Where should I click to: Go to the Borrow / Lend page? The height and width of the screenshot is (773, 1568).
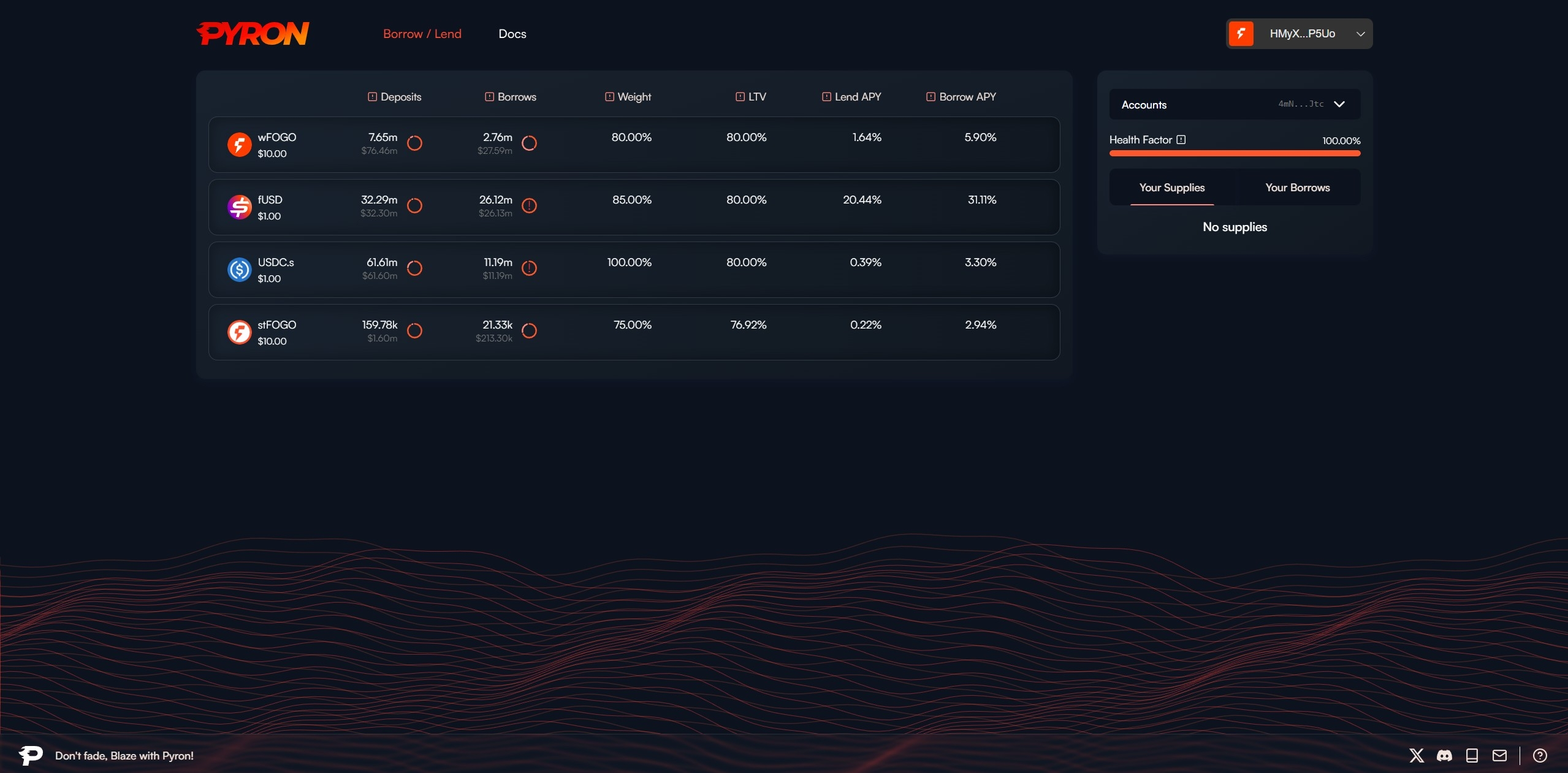422,34
